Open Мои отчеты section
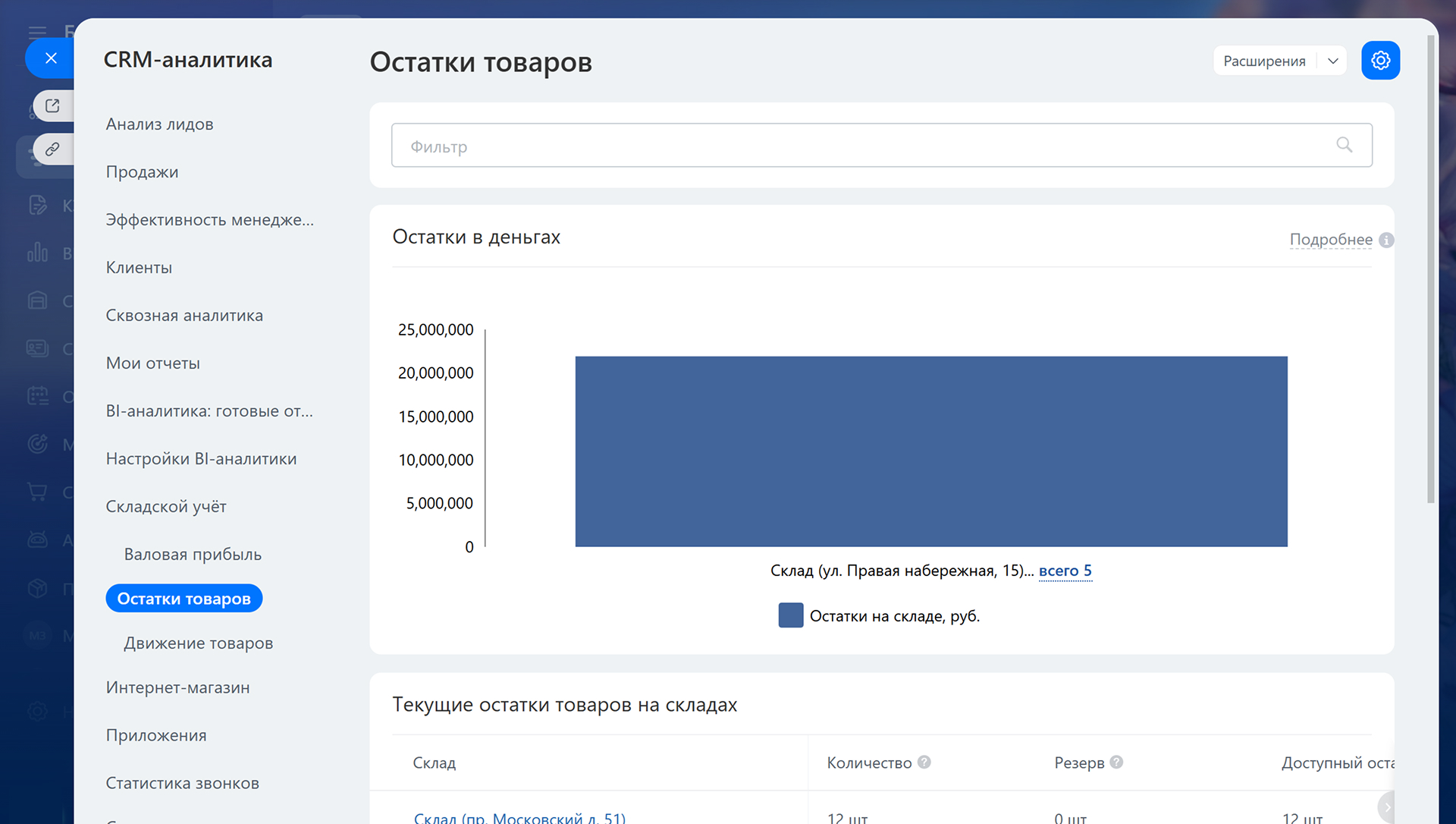Viewport: 1456px width, 824px height. click(x=152, y=363)
